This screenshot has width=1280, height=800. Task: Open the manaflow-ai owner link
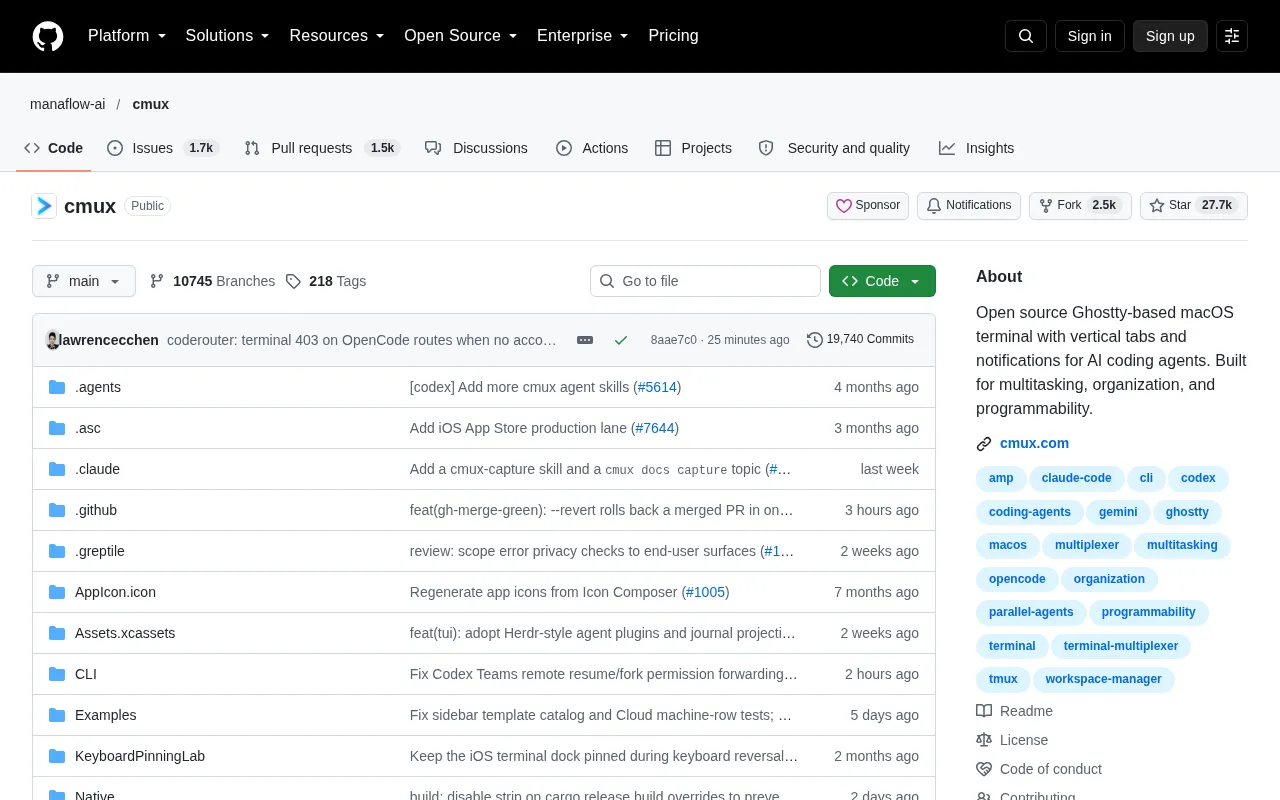coord(67,104)
